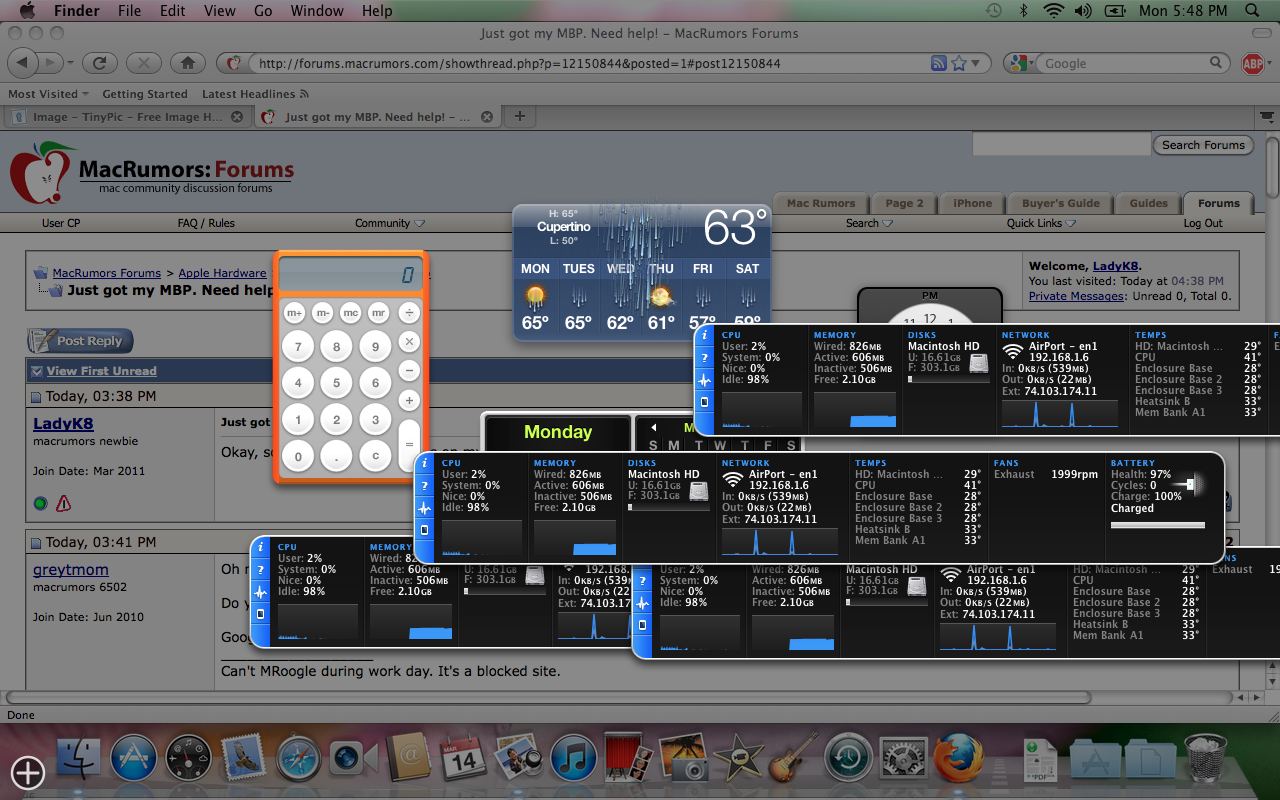
Task: Click the Firefox reload button
Action: click(99, 63)
